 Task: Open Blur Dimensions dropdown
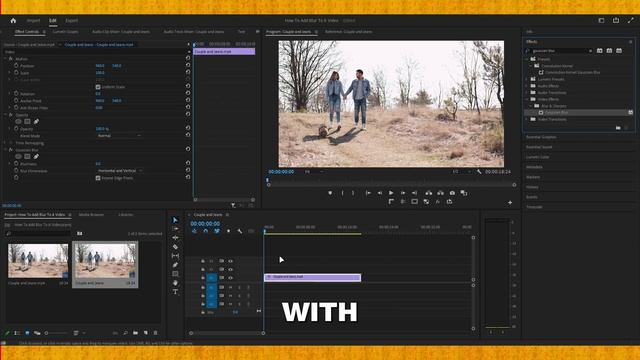point(120,171)
